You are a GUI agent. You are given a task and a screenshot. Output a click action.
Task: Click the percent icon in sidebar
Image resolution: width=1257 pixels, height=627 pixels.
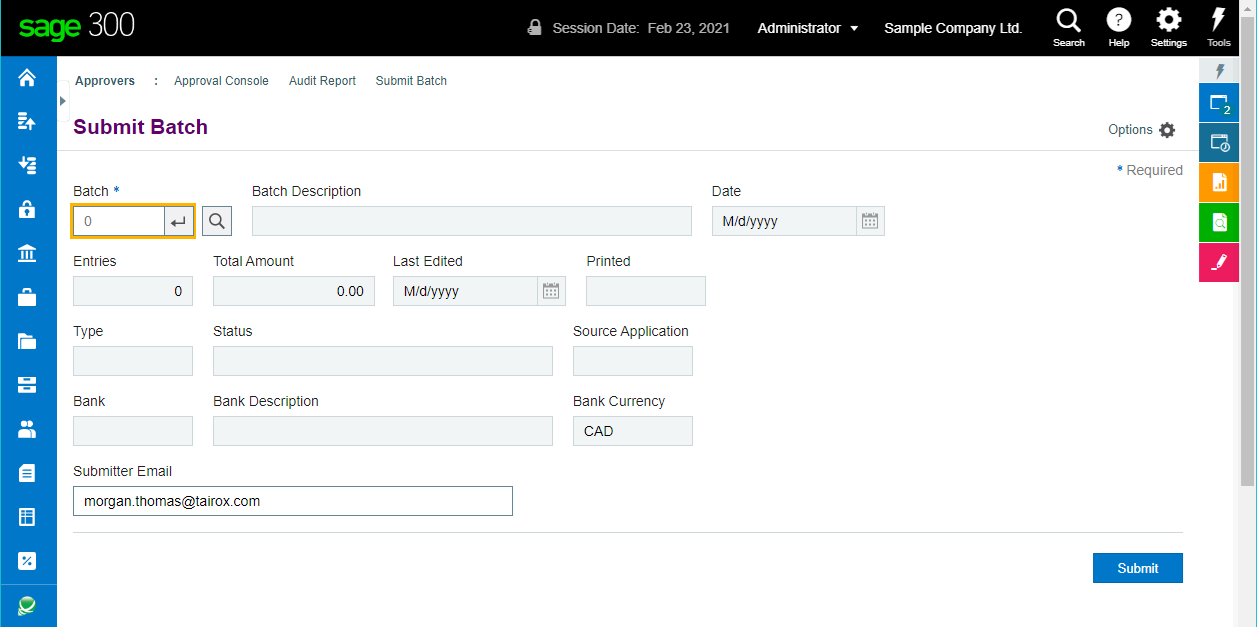[x=27, y=561]
